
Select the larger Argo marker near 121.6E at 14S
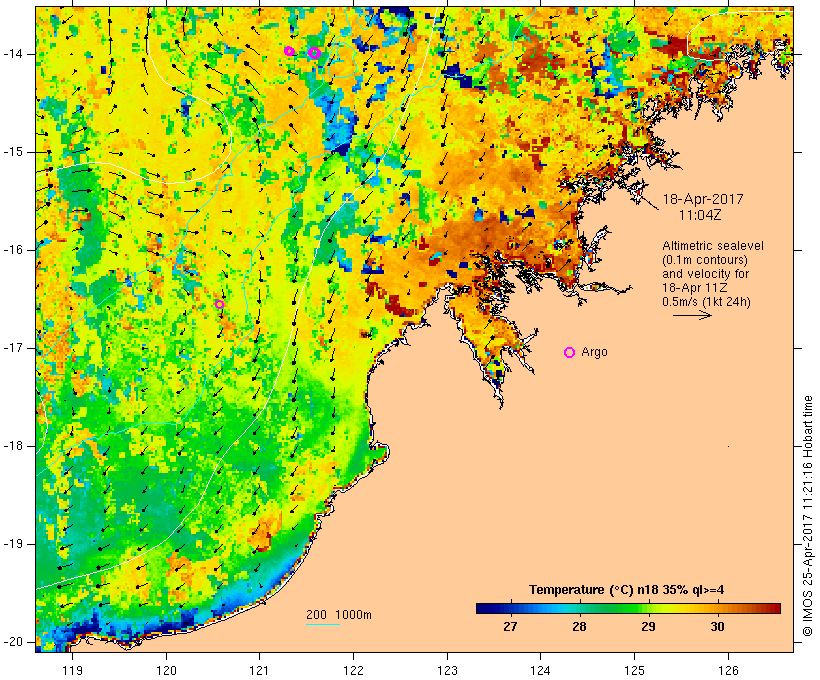[314, 52]
